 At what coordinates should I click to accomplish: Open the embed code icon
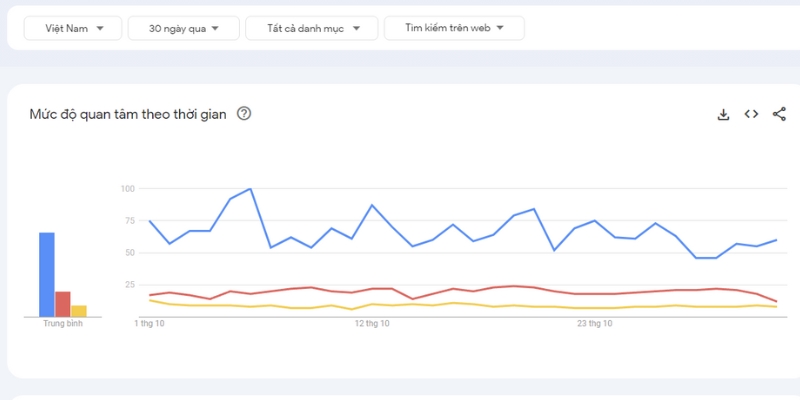[751, 114]
